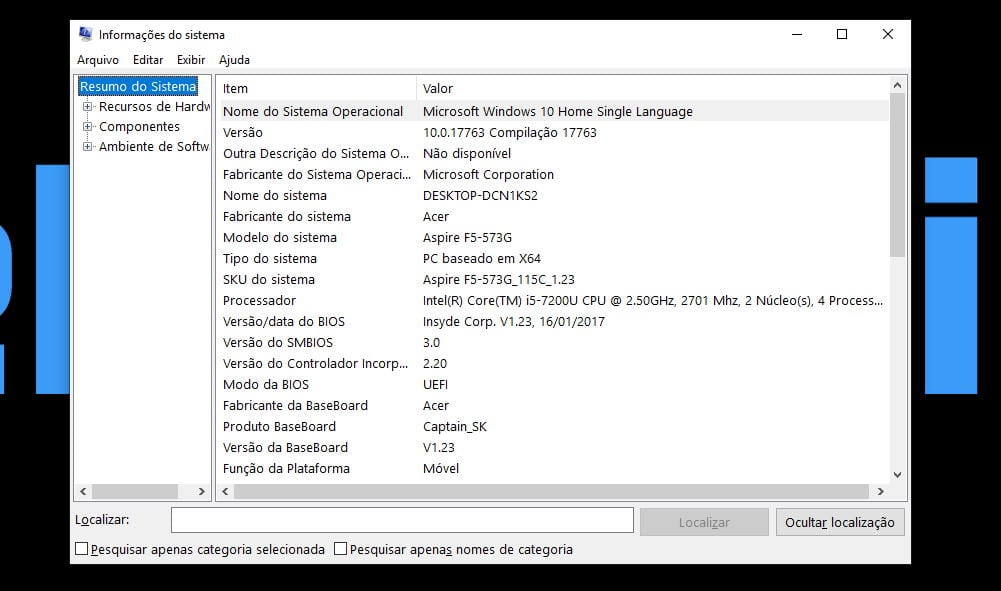Select the Versão row

[554, 133]
